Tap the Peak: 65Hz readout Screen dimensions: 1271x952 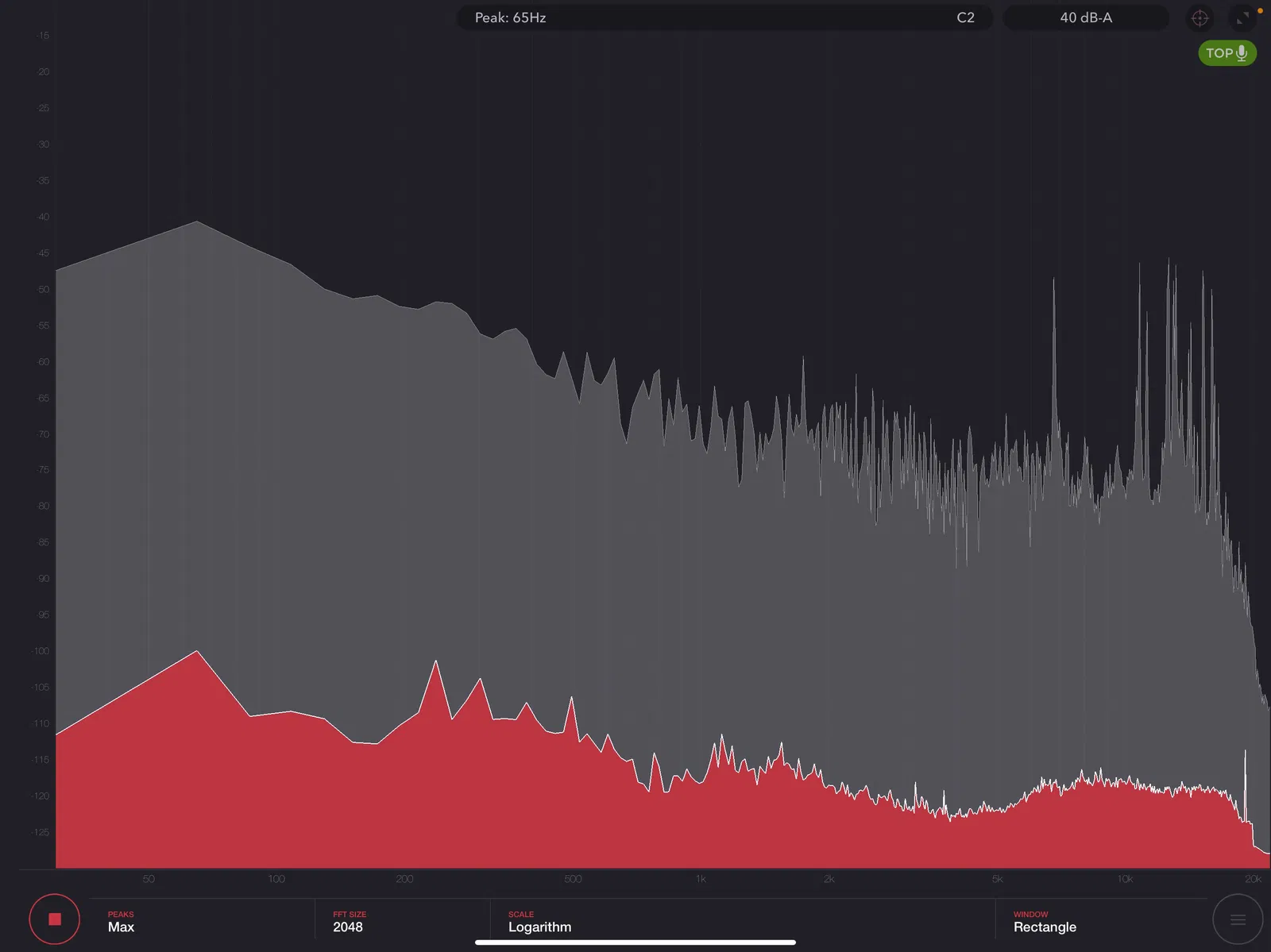[510, 17]
